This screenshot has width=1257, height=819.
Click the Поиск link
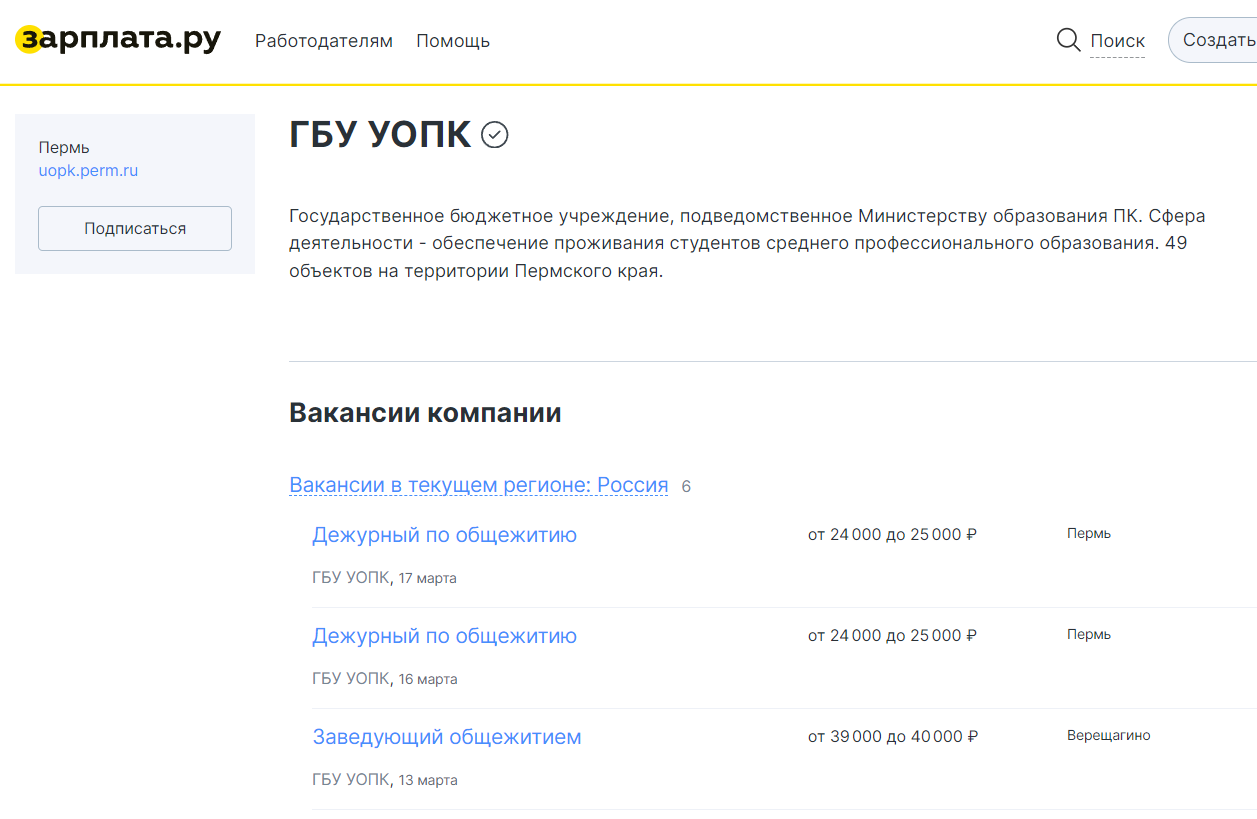(1117, 41)
